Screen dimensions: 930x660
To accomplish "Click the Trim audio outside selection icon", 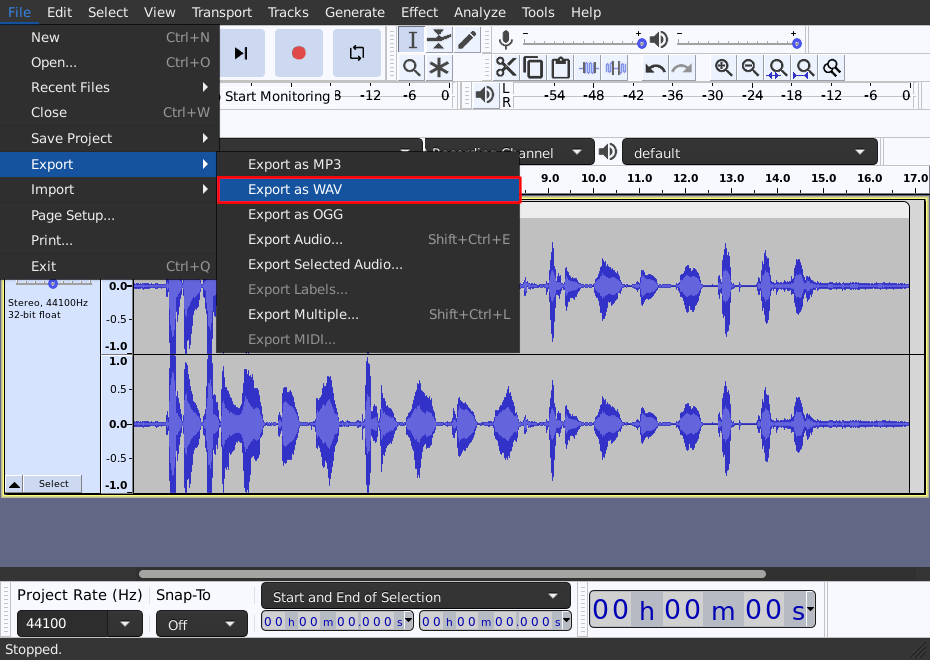I will pos(588,68).
